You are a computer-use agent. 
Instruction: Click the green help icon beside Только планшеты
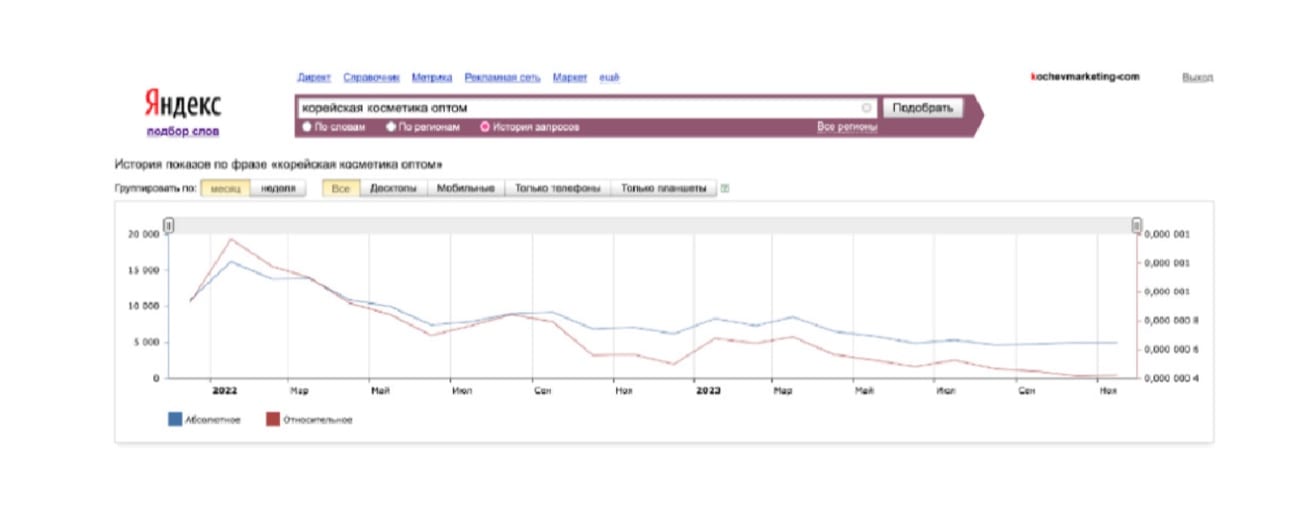point(725,188)
